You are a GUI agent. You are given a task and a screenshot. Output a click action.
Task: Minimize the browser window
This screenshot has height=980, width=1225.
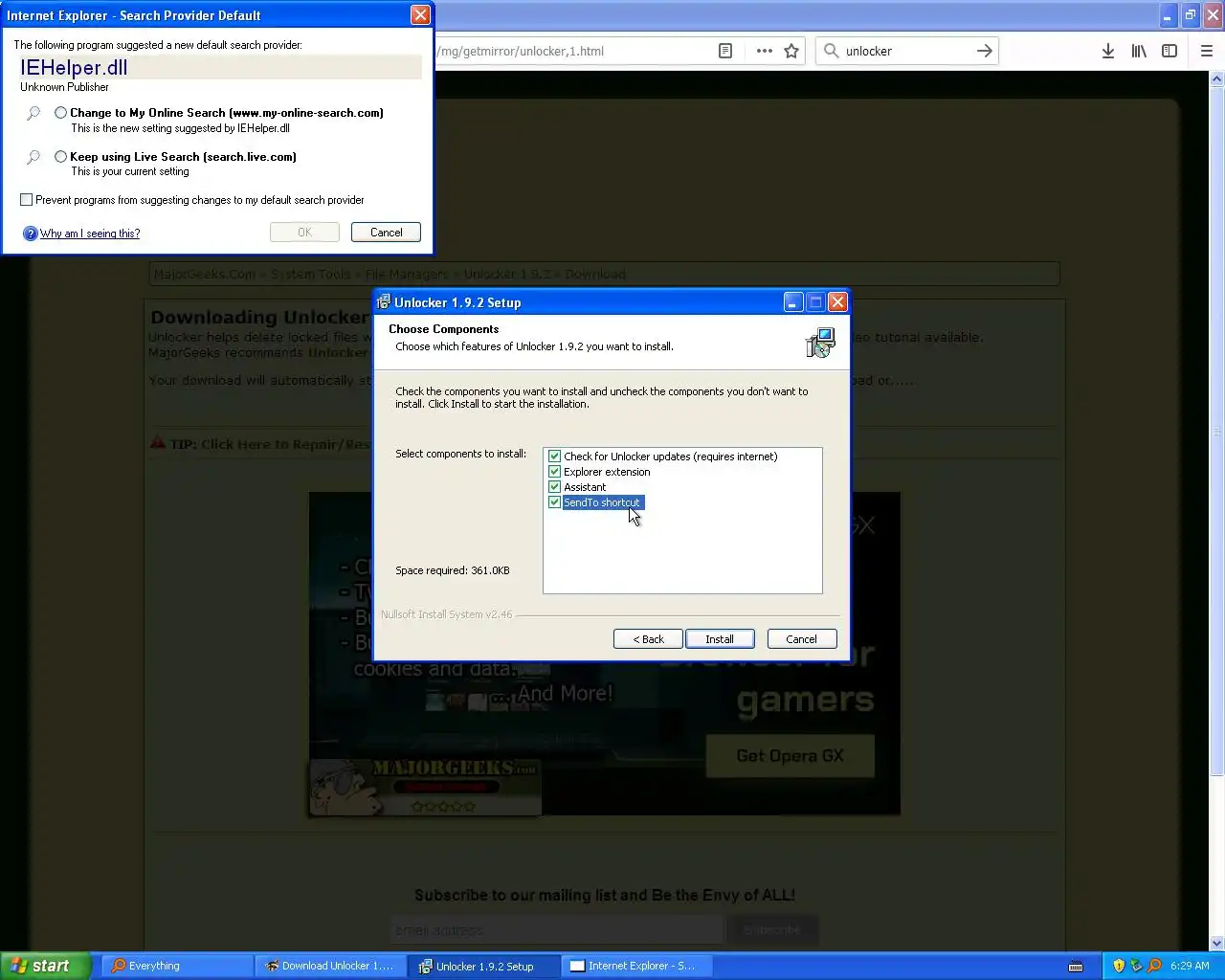pyautogui.click(x=1167, y=15)
